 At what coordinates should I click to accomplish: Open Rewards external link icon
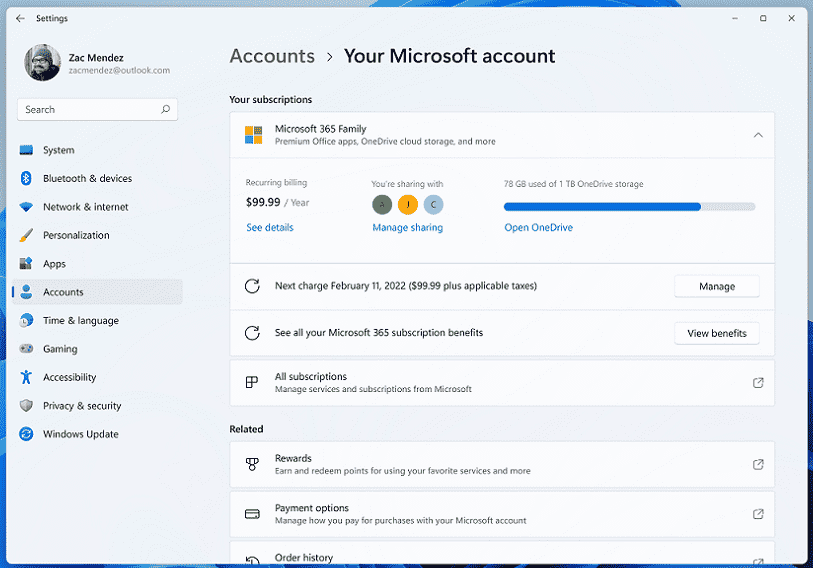coord(758,464)
